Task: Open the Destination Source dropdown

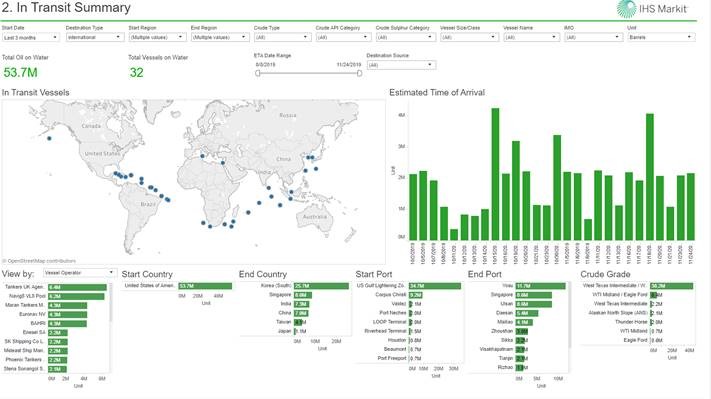Action: click(x=401, y=65)
